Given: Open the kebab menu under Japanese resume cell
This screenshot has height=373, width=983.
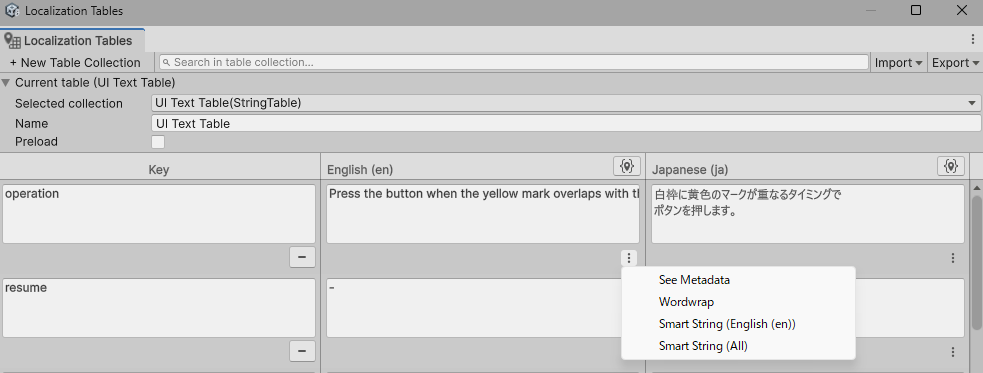Looking at the screenshot, I should tap(953, 352).
